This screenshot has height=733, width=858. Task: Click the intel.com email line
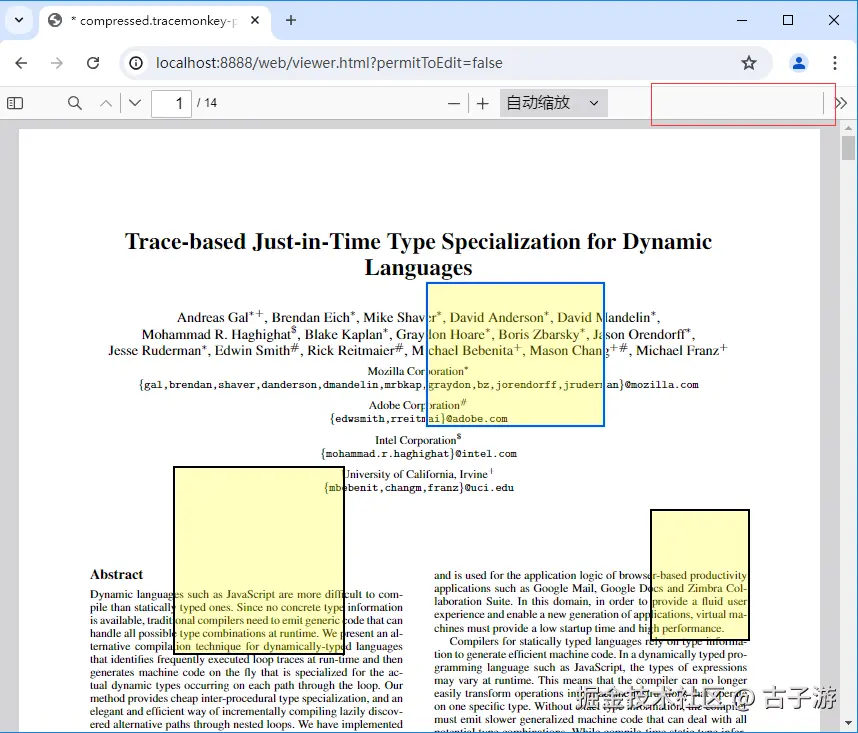(x=419, y=454)
